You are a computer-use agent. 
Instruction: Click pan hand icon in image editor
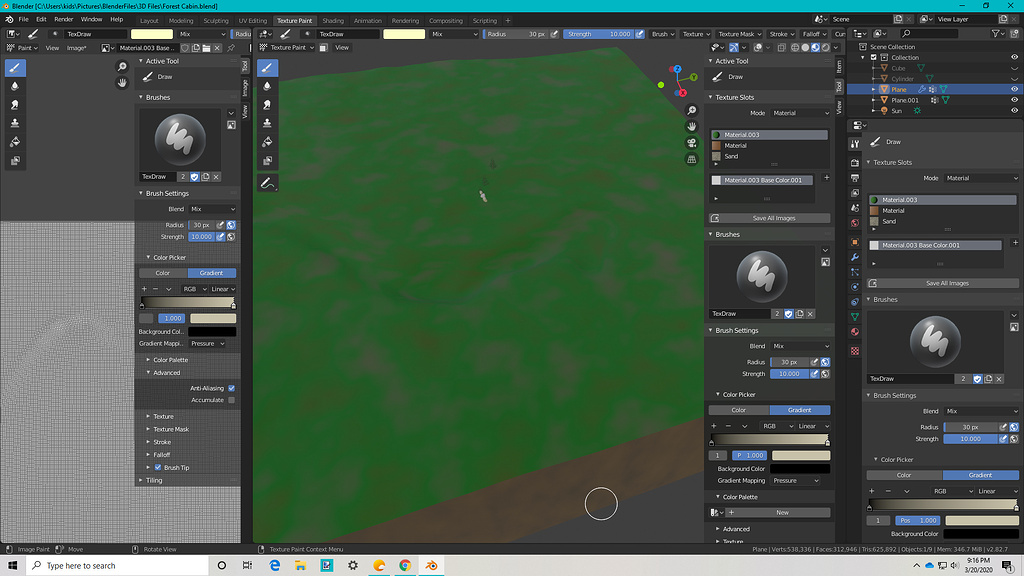(x=121, y=82)
